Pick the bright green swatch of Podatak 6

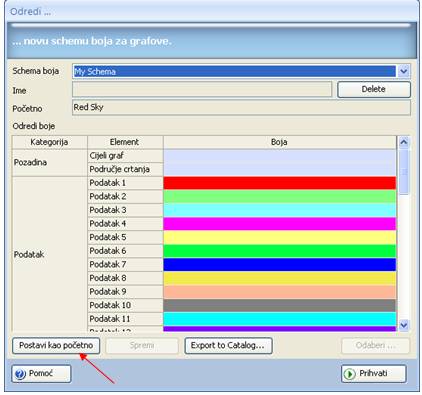click(280, 251)
